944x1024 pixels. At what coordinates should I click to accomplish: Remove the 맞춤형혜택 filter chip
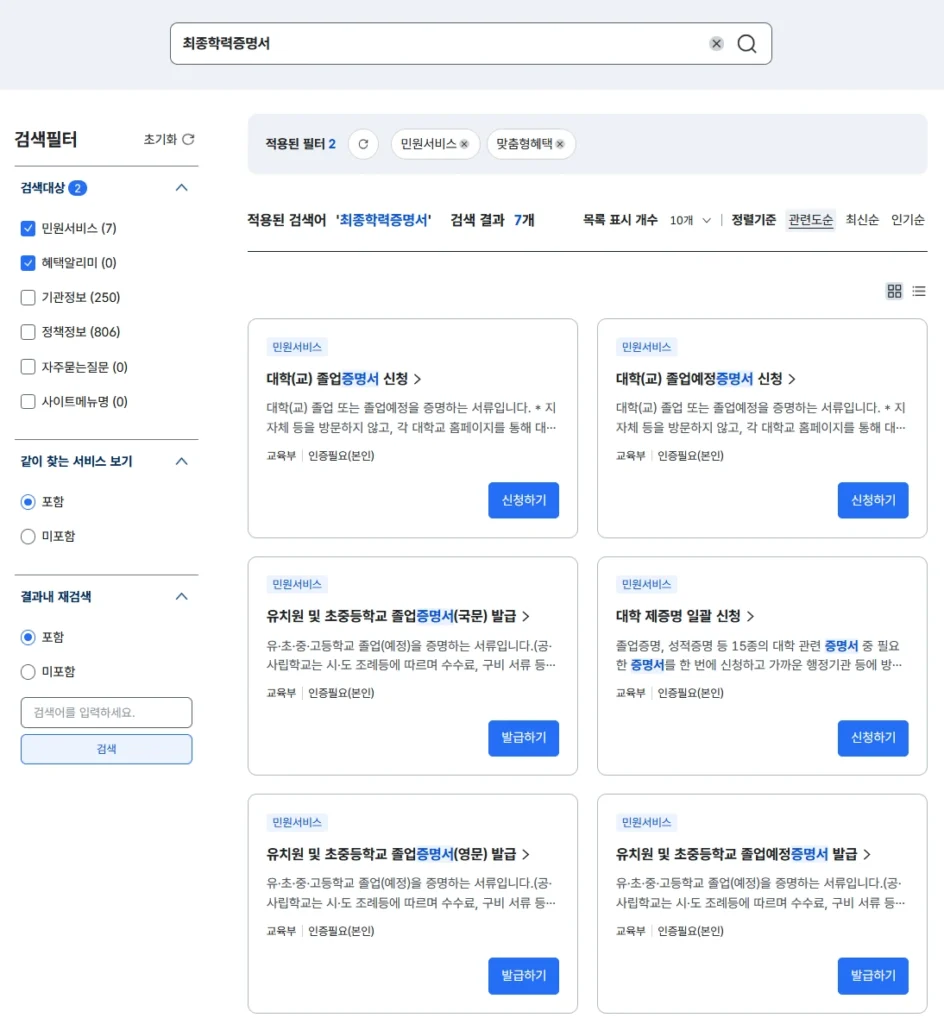coord(560,144)
